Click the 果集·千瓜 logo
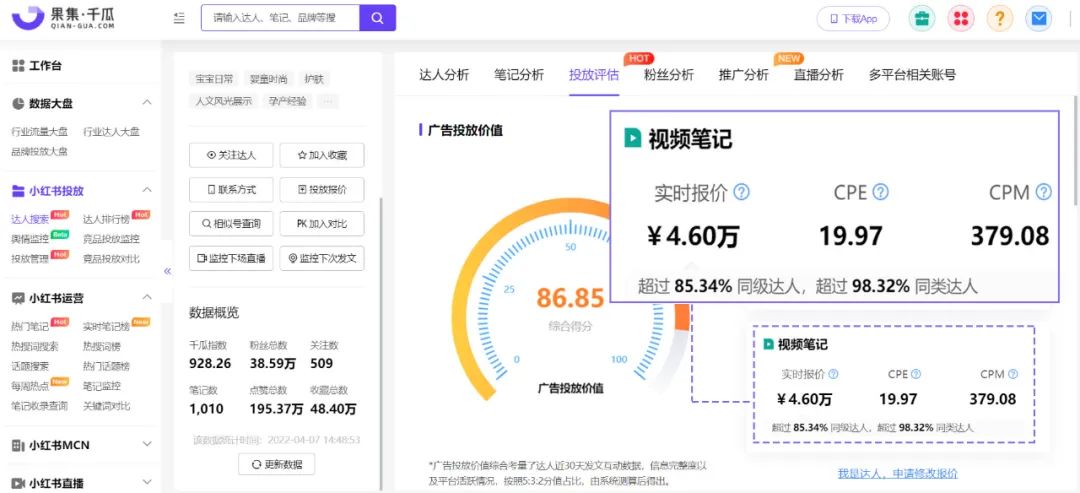This screenshot has height=493, width=1080. 63,18
